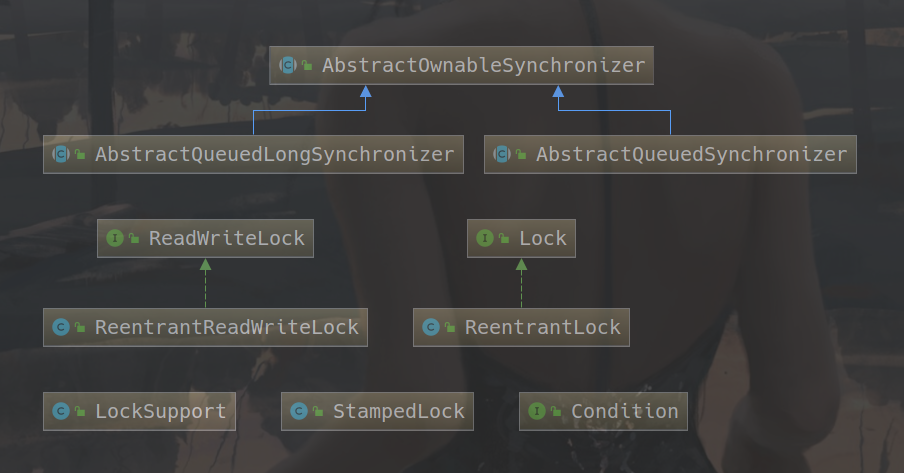Screen dimensions: 904x473
Task: Select the StampedLock node label
Action: click(399, 411)
